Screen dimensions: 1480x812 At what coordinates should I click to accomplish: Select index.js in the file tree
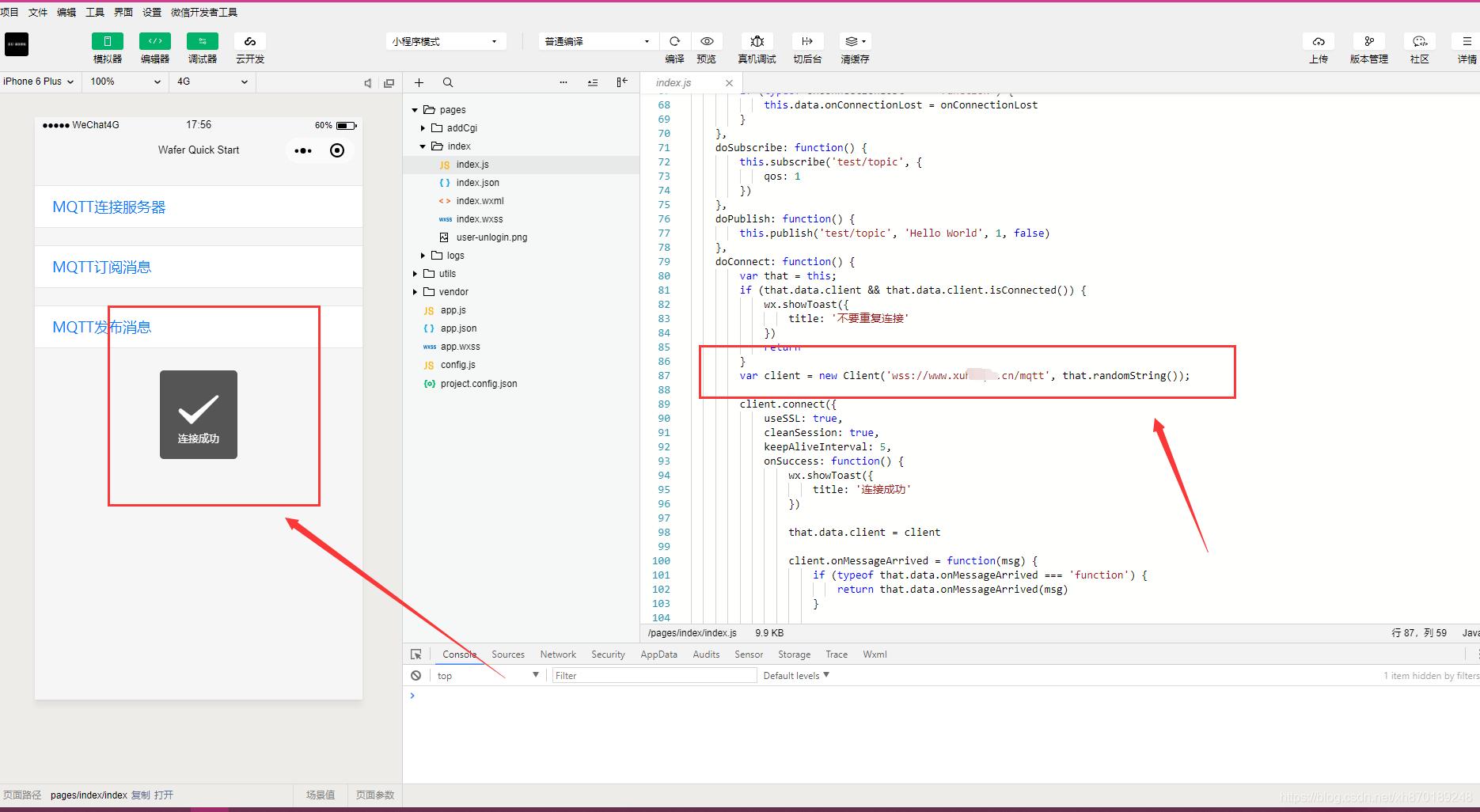pos(522,165)
